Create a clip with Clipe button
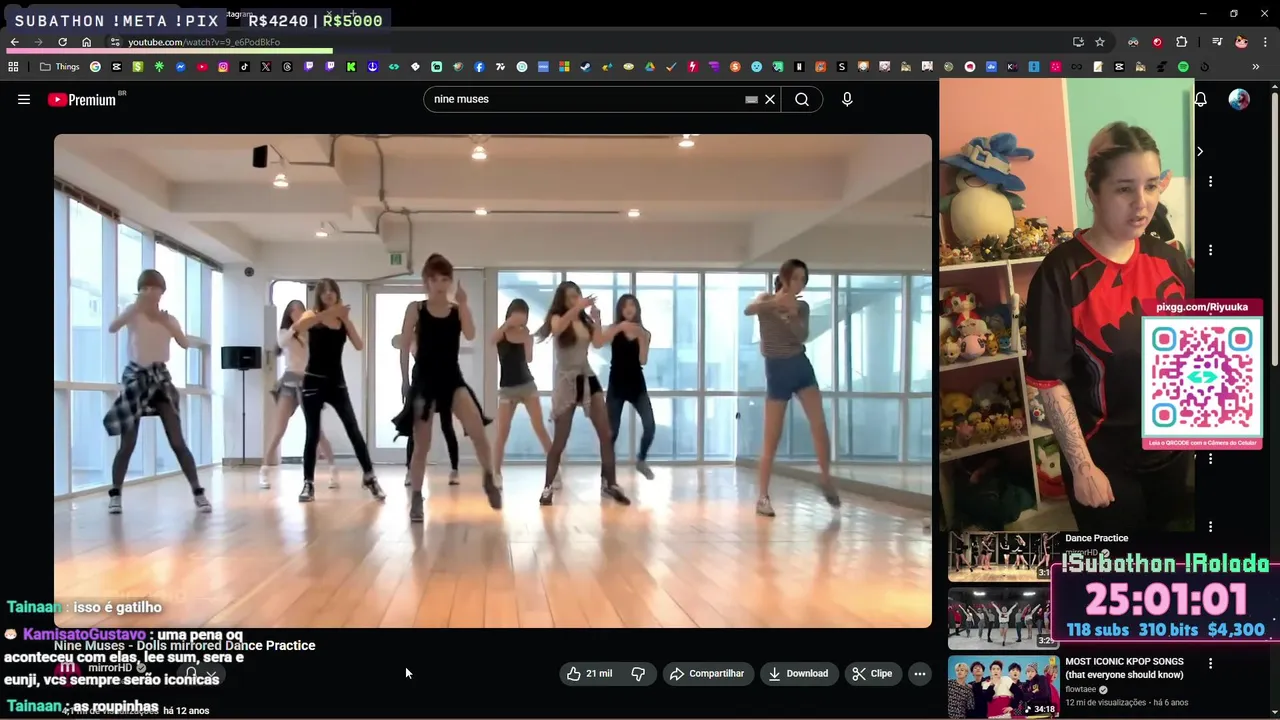Screen dimensions: 1280x720 (872, 673)
